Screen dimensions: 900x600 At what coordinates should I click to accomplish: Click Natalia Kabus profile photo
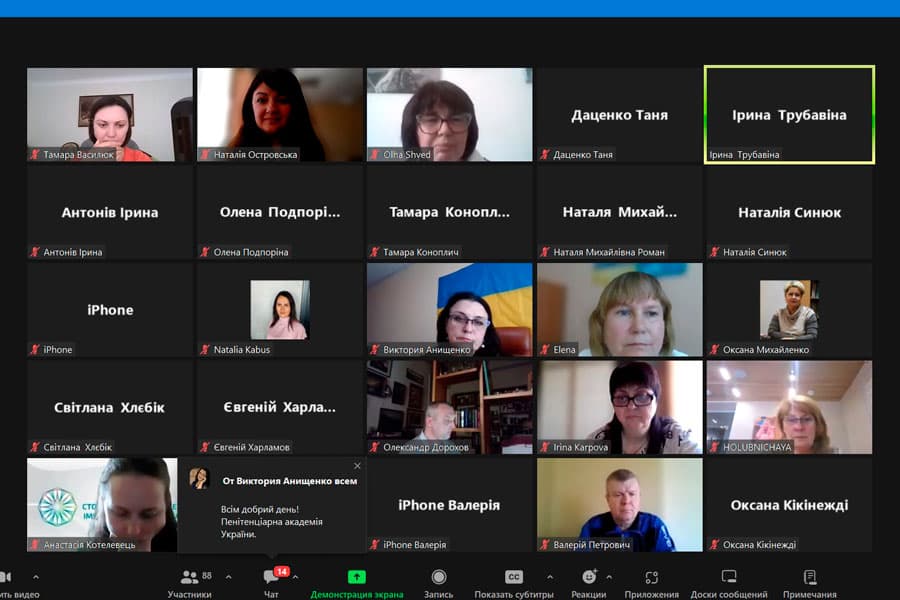click(280, 309)
